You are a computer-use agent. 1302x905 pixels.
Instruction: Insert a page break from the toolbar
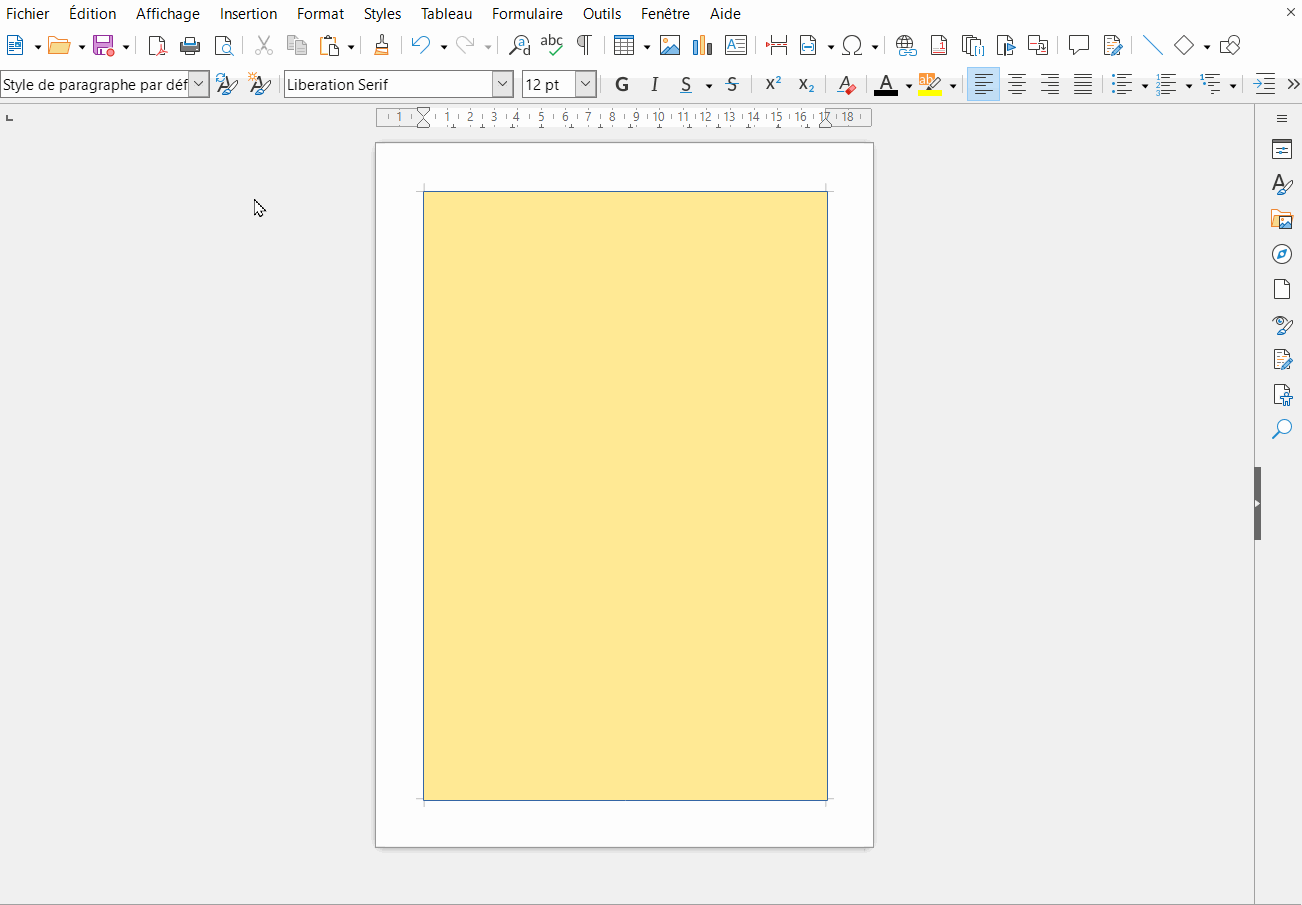coord(776,45)
